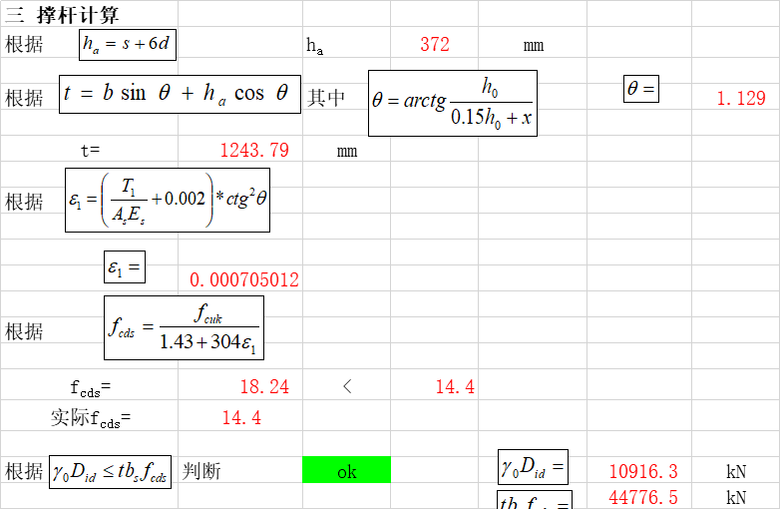Select the small "ε1 =" label box
Image resolution: width=780 pixels, height=509 pixels.
coord(125,267)
